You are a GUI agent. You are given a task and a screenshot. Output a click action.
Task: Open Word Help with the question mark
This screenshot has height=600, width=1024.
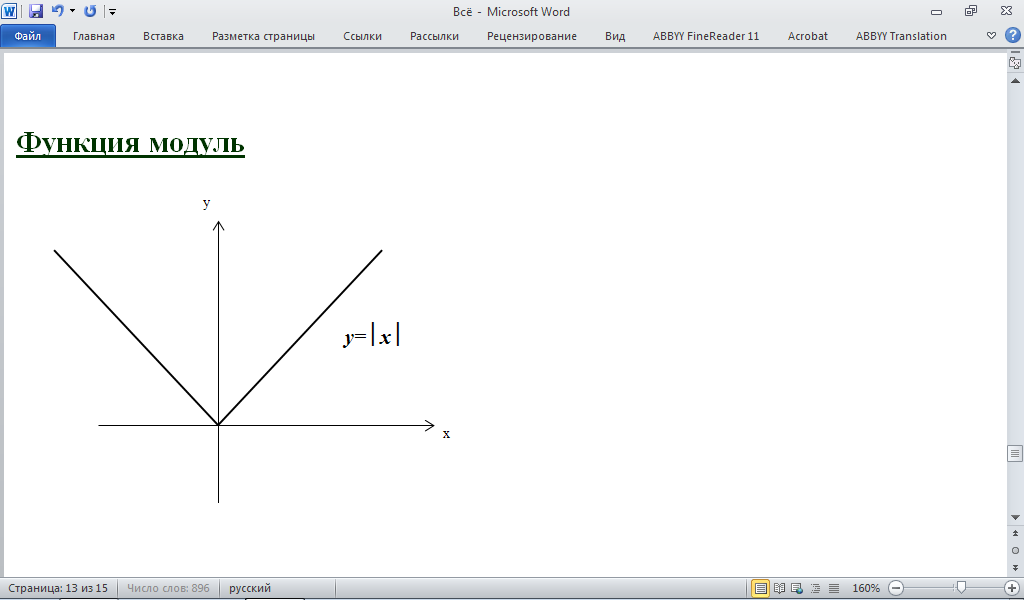tap(1012, 35)
